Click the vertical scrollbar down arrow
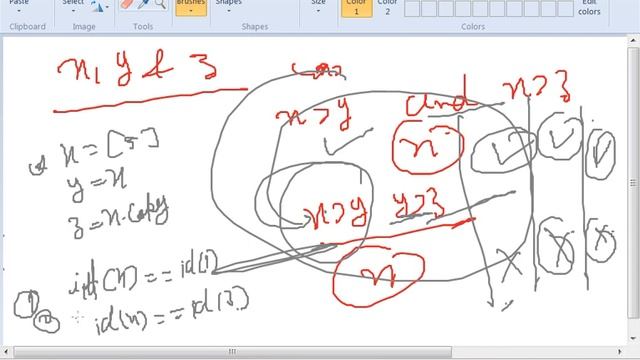This screenshot has width=640, height=360. [633, 338]
